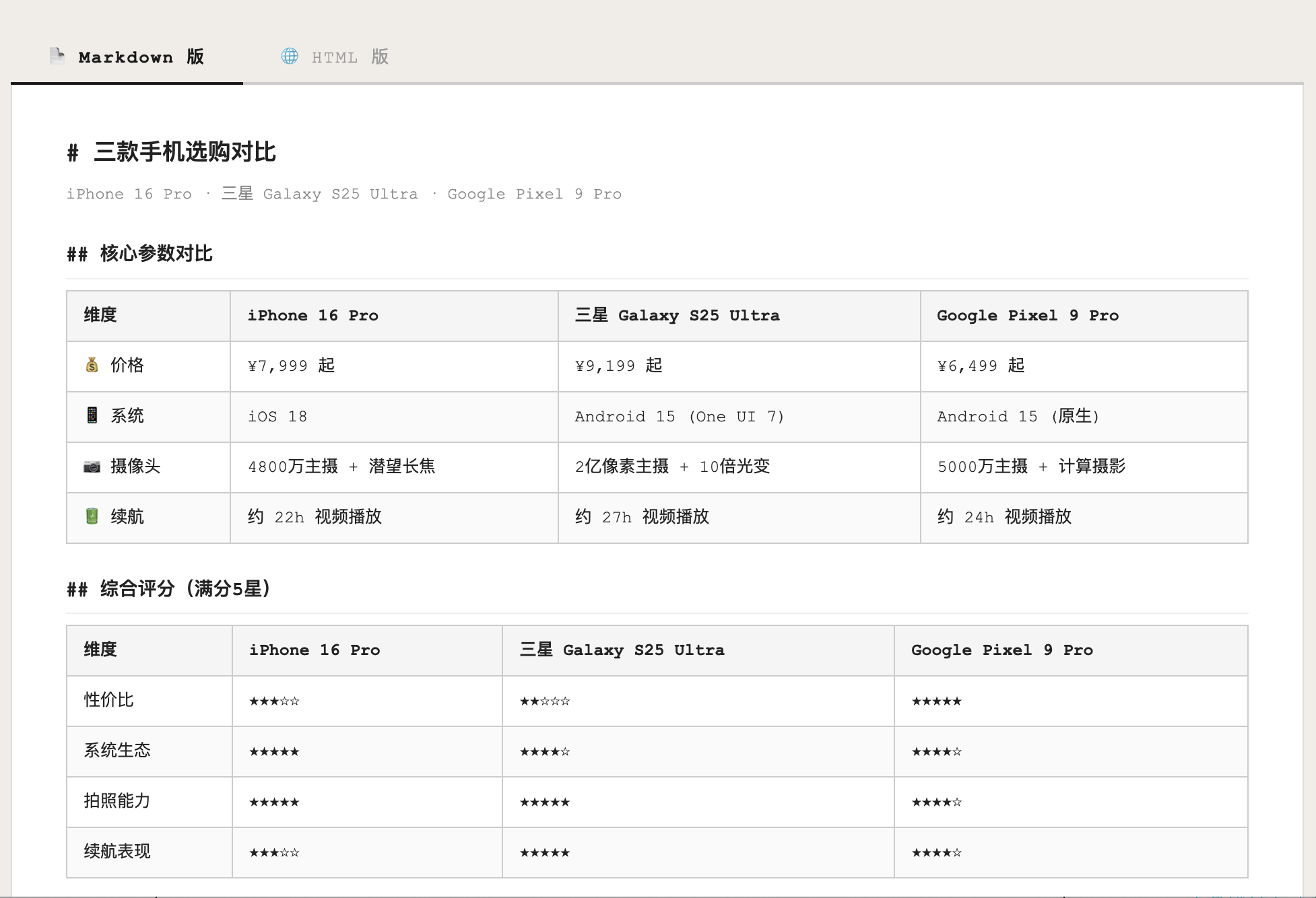Click Pixel 系统生态 four-star rating
The width and height of the screenshot is (1316, 898).
[937, 752]
